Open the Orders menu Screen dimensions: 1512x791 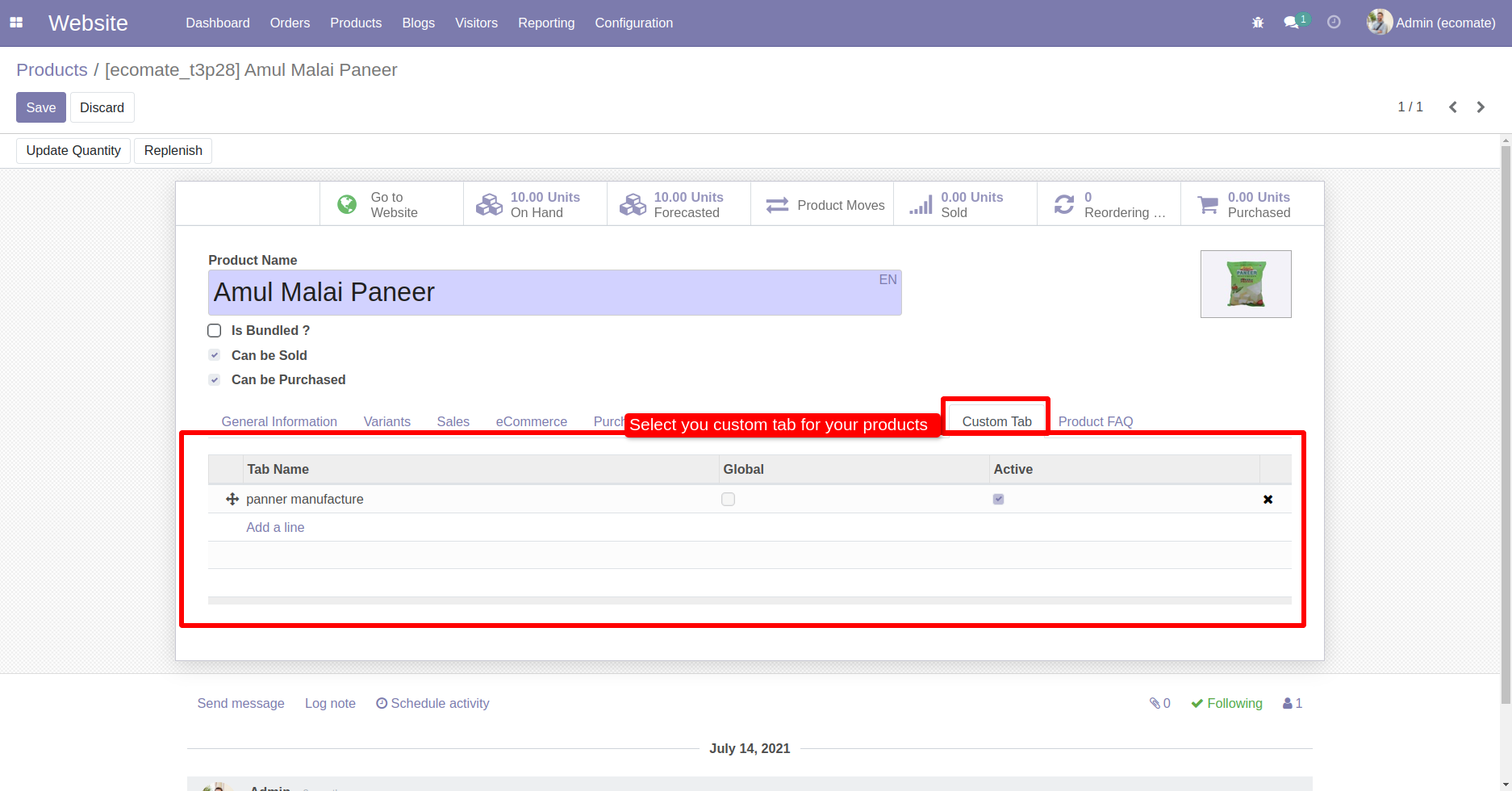click(290, 23)
